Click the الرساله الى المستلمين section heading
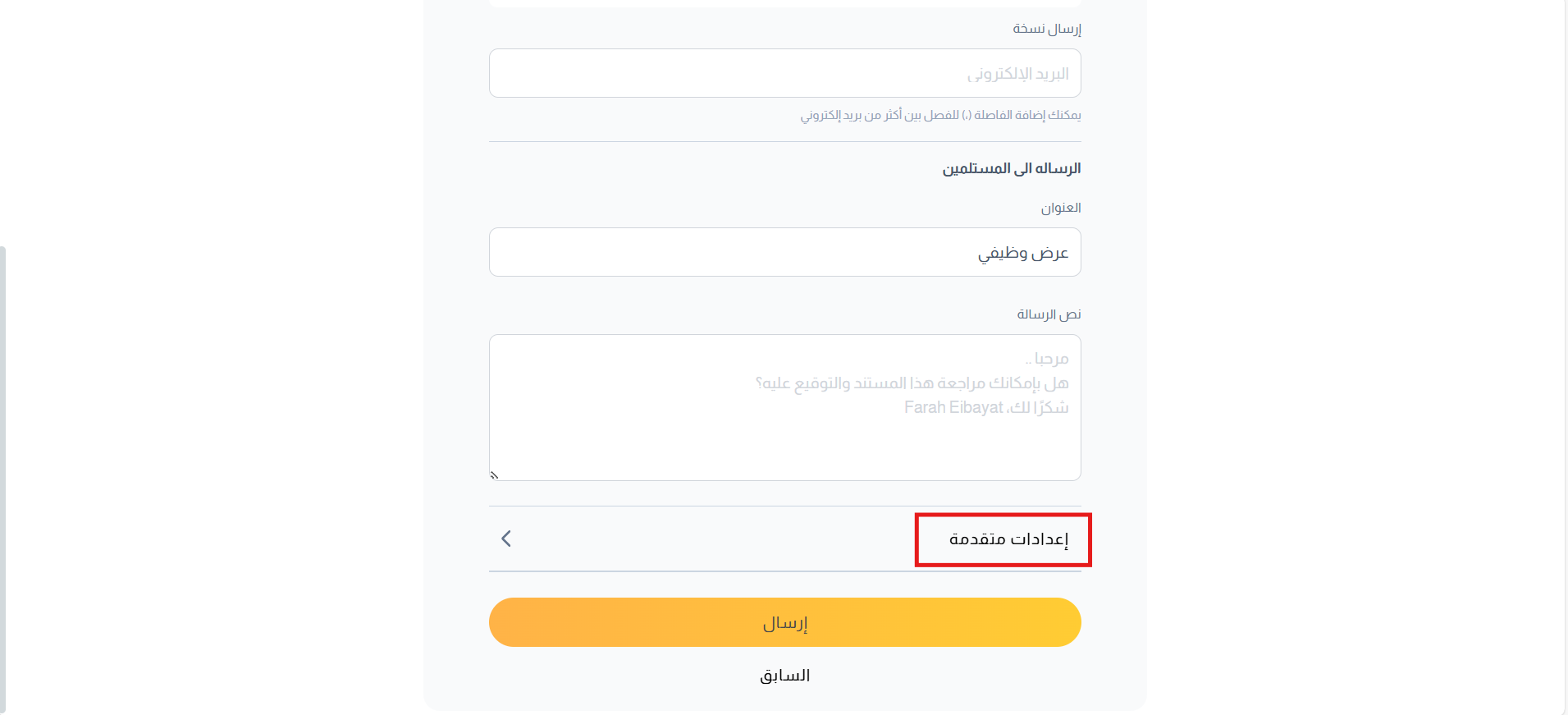Screen dimensions: 1568x715 pos(1011,168)
